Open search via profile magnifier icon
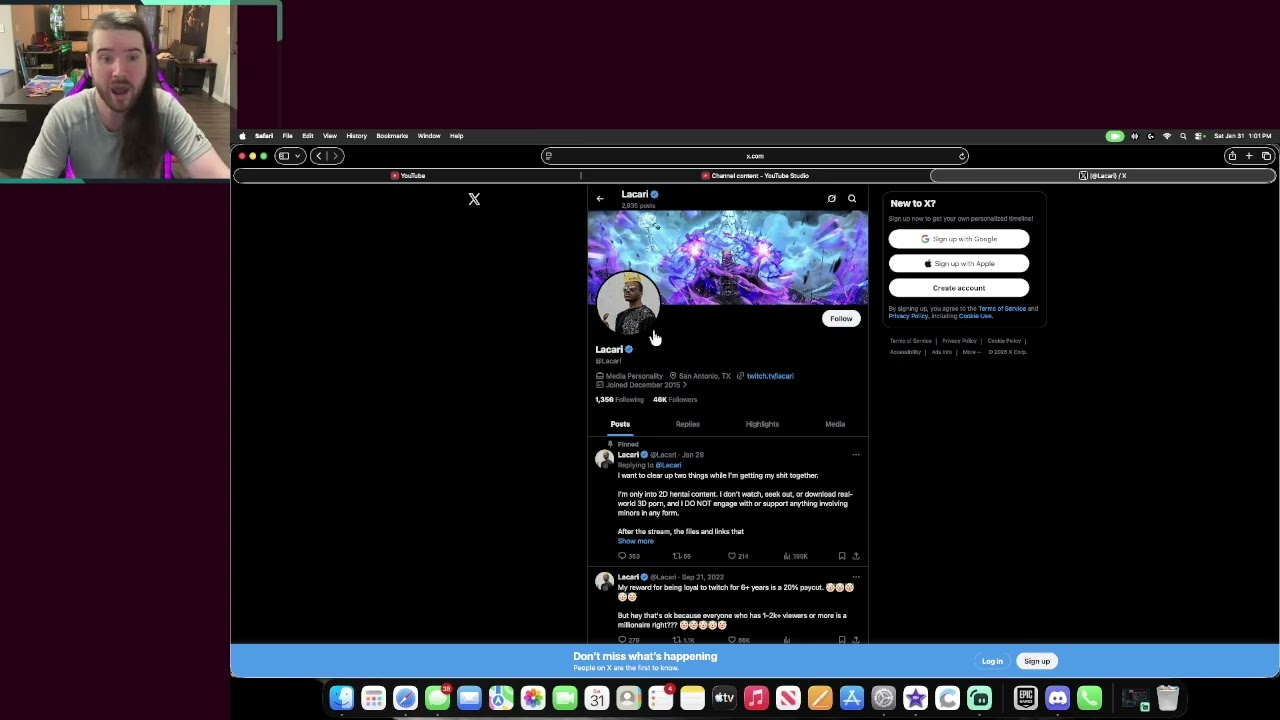 [x=852, y=199]
